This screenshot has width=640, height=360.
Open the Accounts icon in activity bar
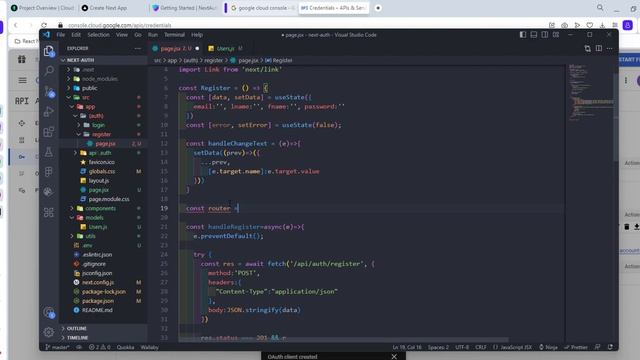point(49,313)
